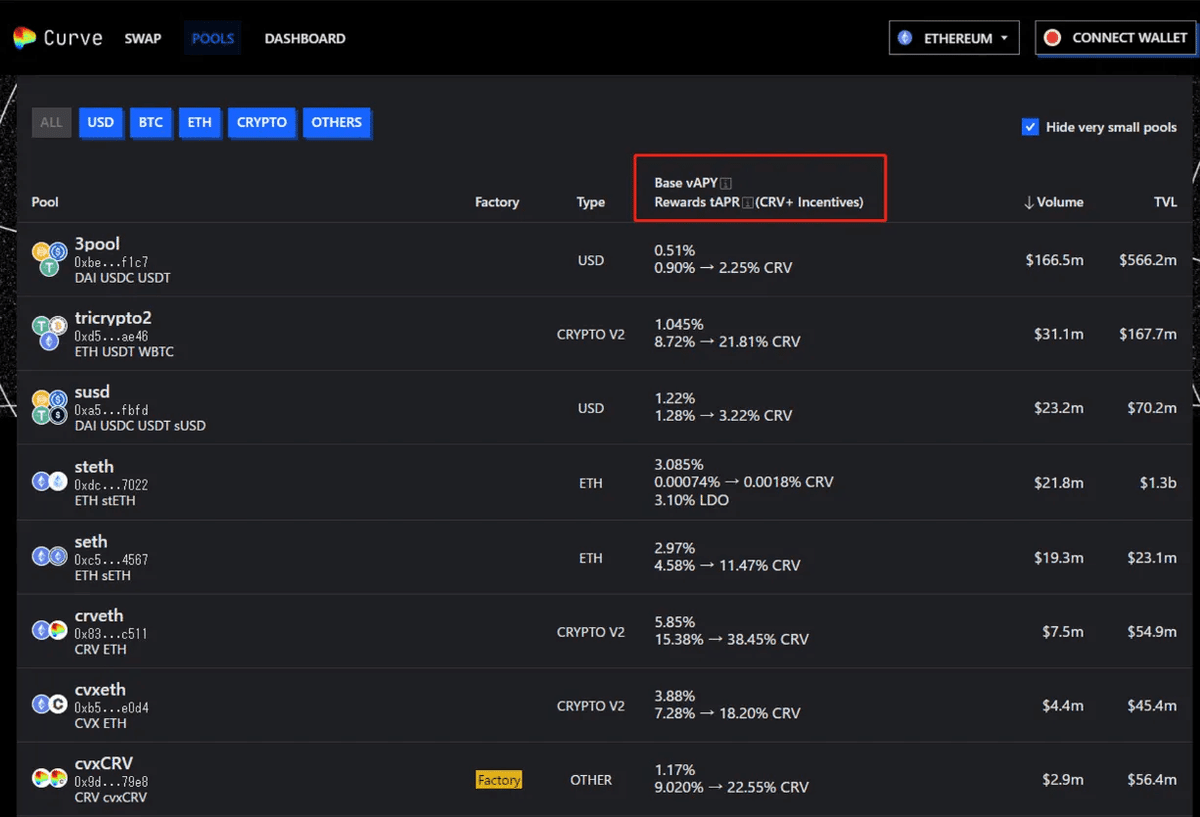Open the Swap page
Screen dimensions: 1200x817
coord(143,38)
